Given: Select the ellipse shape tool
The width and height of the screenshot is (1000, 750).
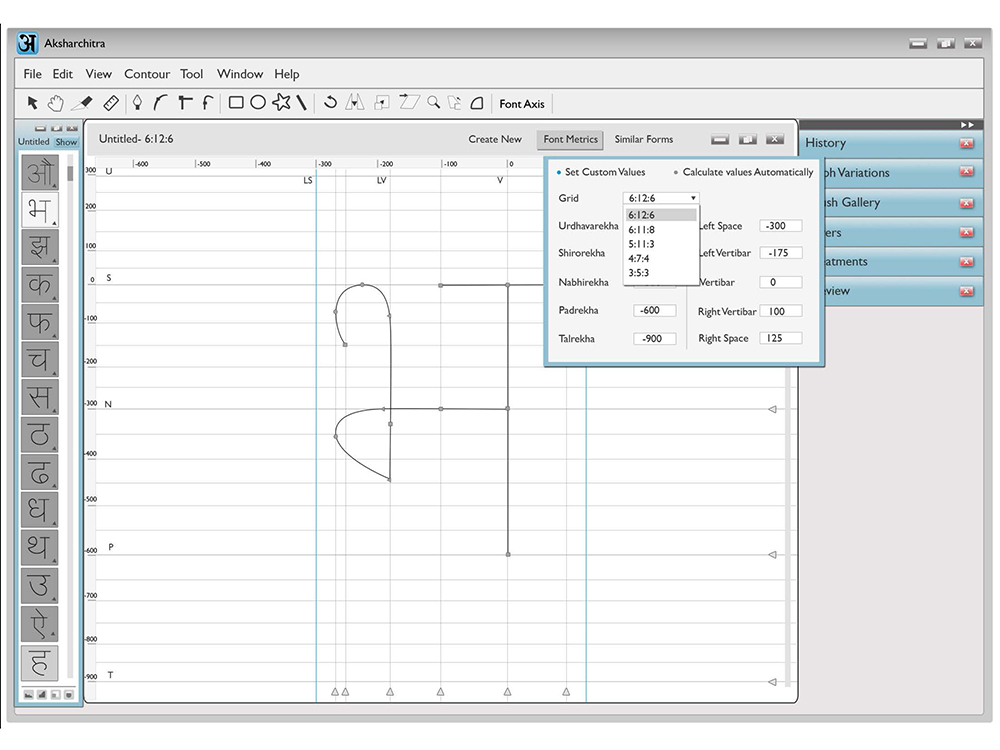Looking at the screenshot, I should tap(258, 103).
